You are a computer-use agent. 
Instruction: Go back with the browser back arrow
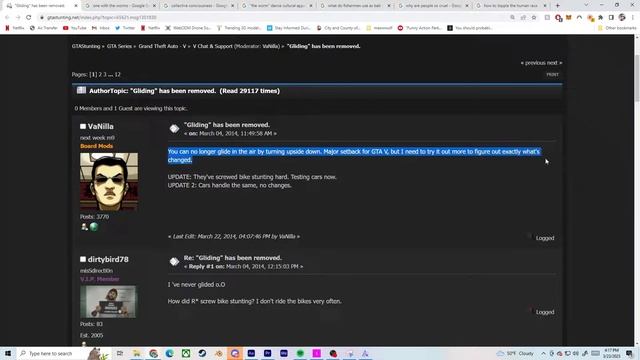click(x=7, y=18)
